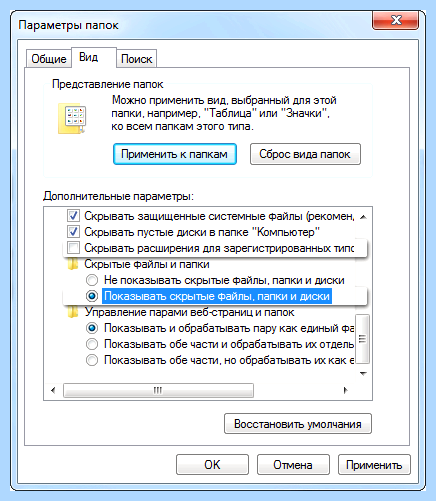Click the Сброс вида папок button

(305, 154)
